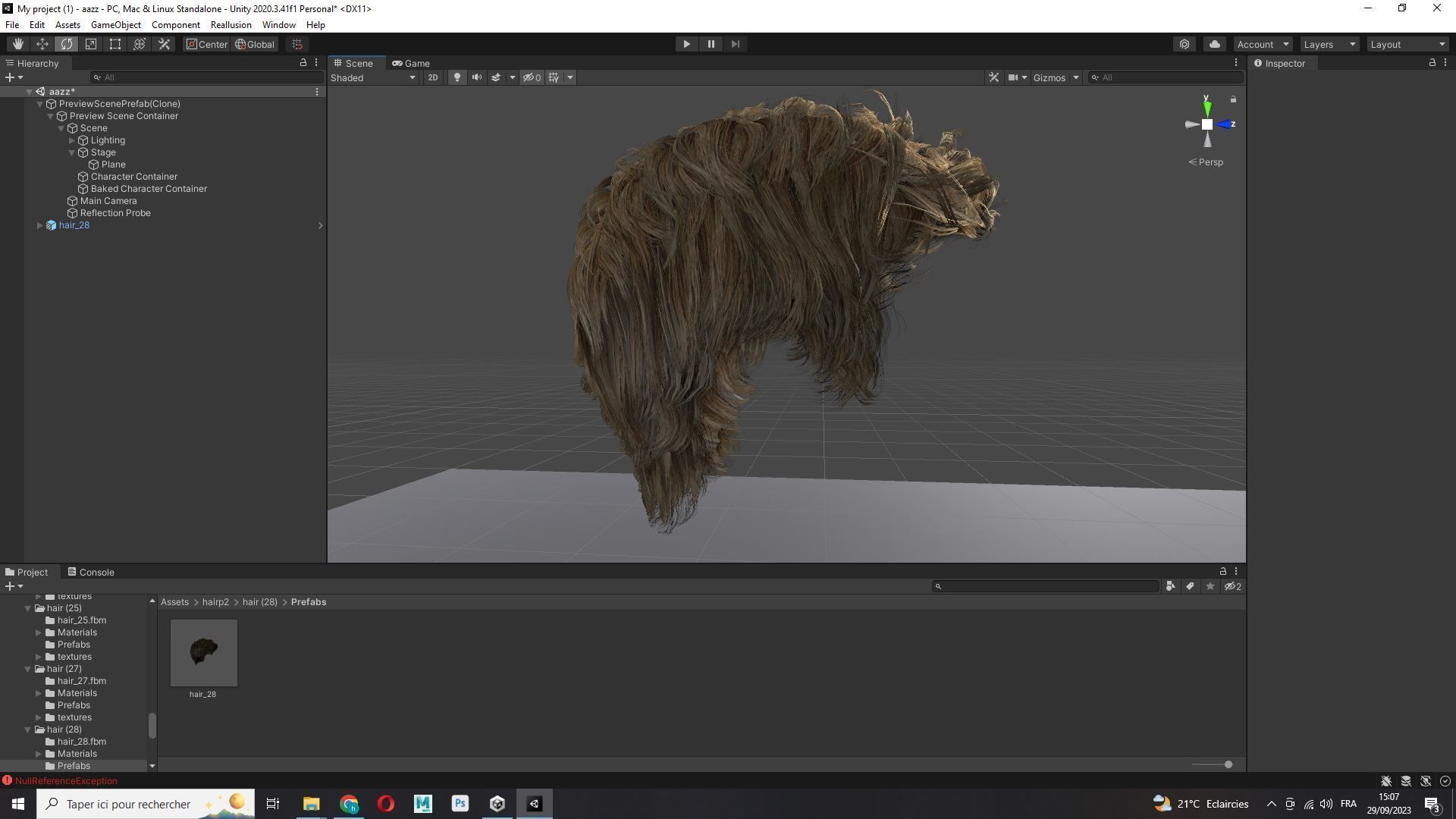Viewport: 1456px width, 819px height.
Task: Go to Assets in breadcrumb path
Action: tap(174, 602)
